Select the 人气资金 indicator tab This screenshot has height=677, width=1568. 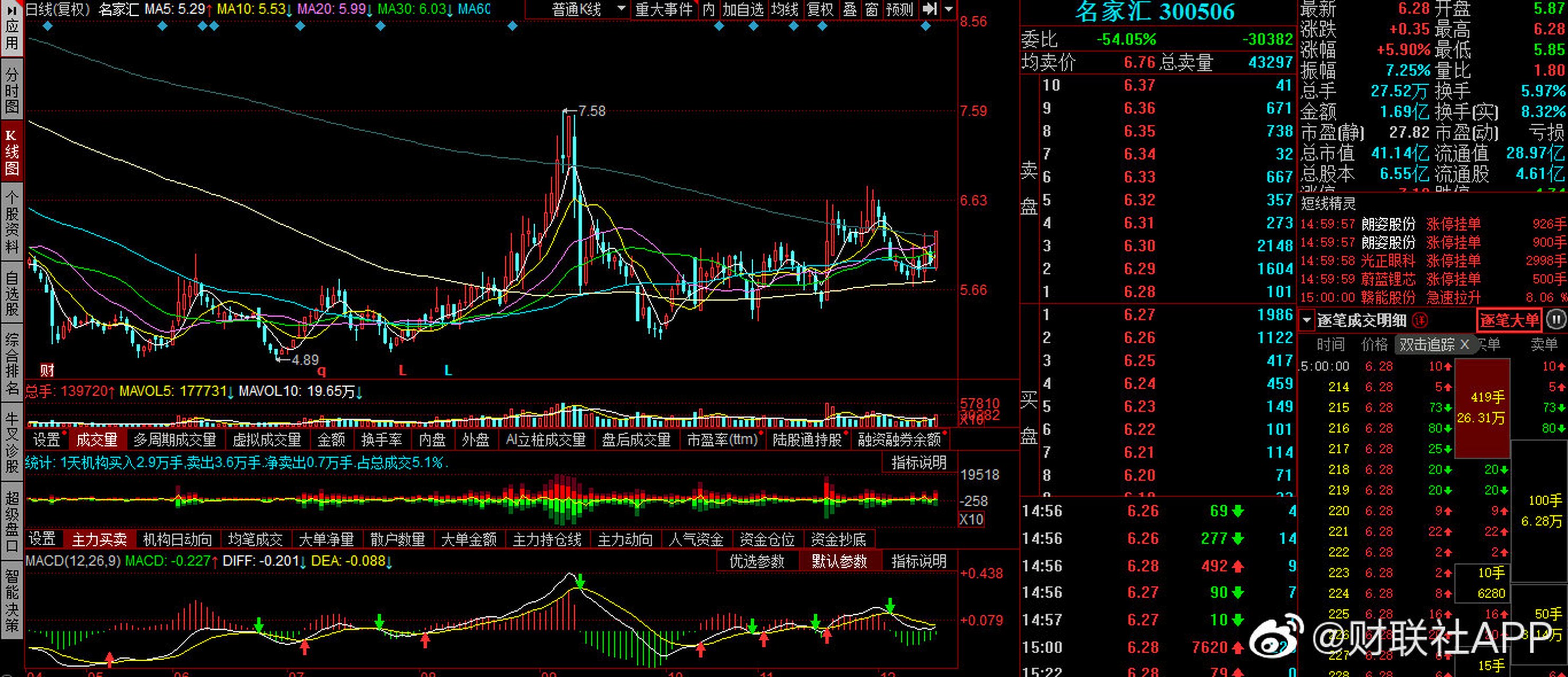[x=696, y=539]
